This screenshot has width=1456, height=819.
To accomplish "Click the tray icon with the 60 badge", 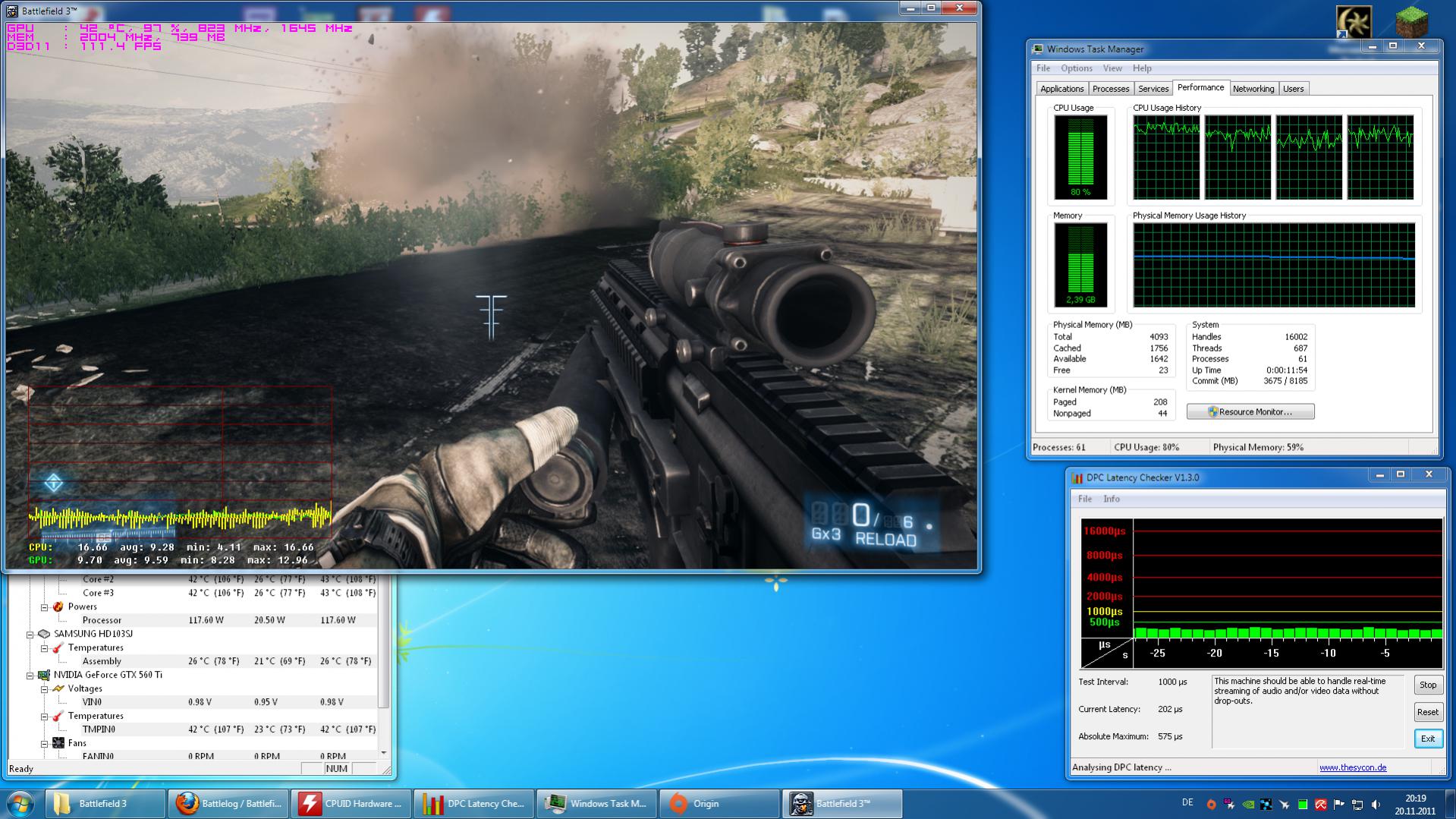I will (x=1229, y=805).
